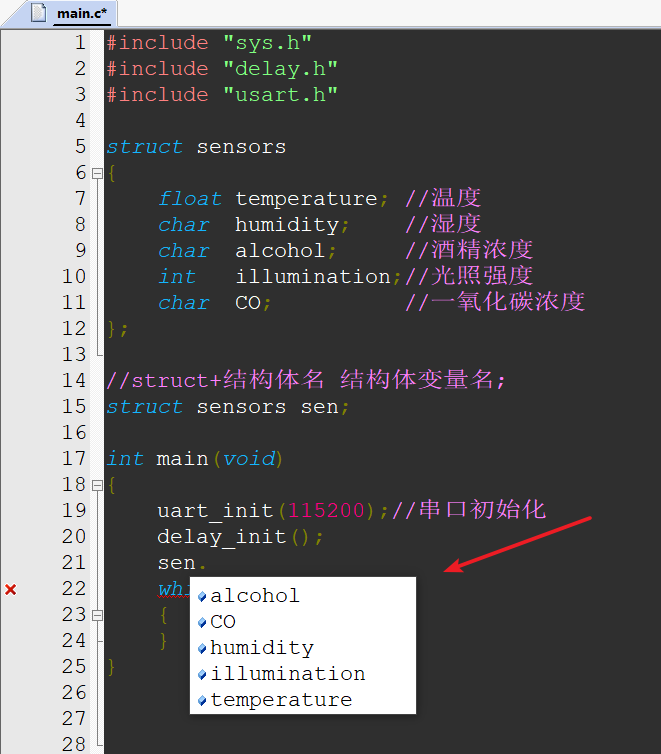This screenshot has width=661, height=754.
Task: Click the diamond icon beside temperature
Action: pos(202,701)
